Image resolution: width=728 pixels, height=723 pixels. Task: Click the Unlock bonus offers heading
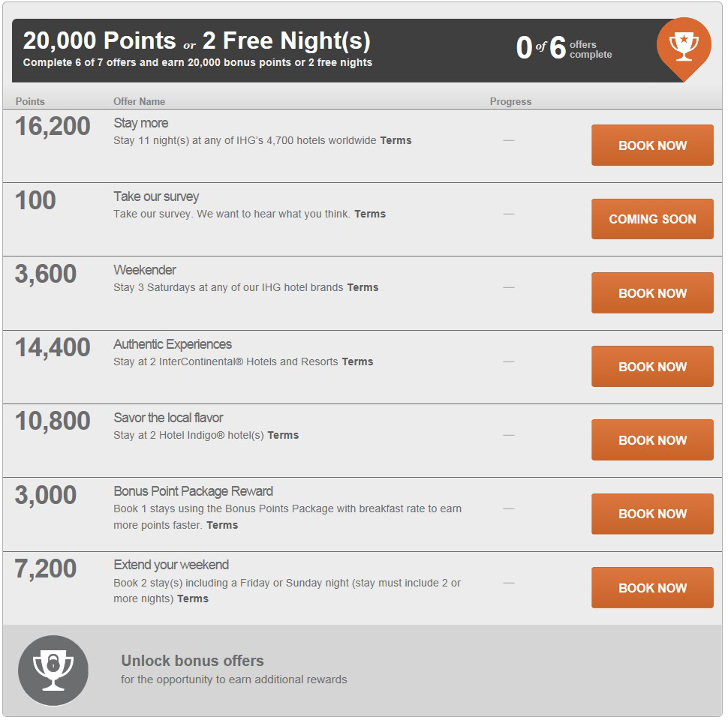192,661
